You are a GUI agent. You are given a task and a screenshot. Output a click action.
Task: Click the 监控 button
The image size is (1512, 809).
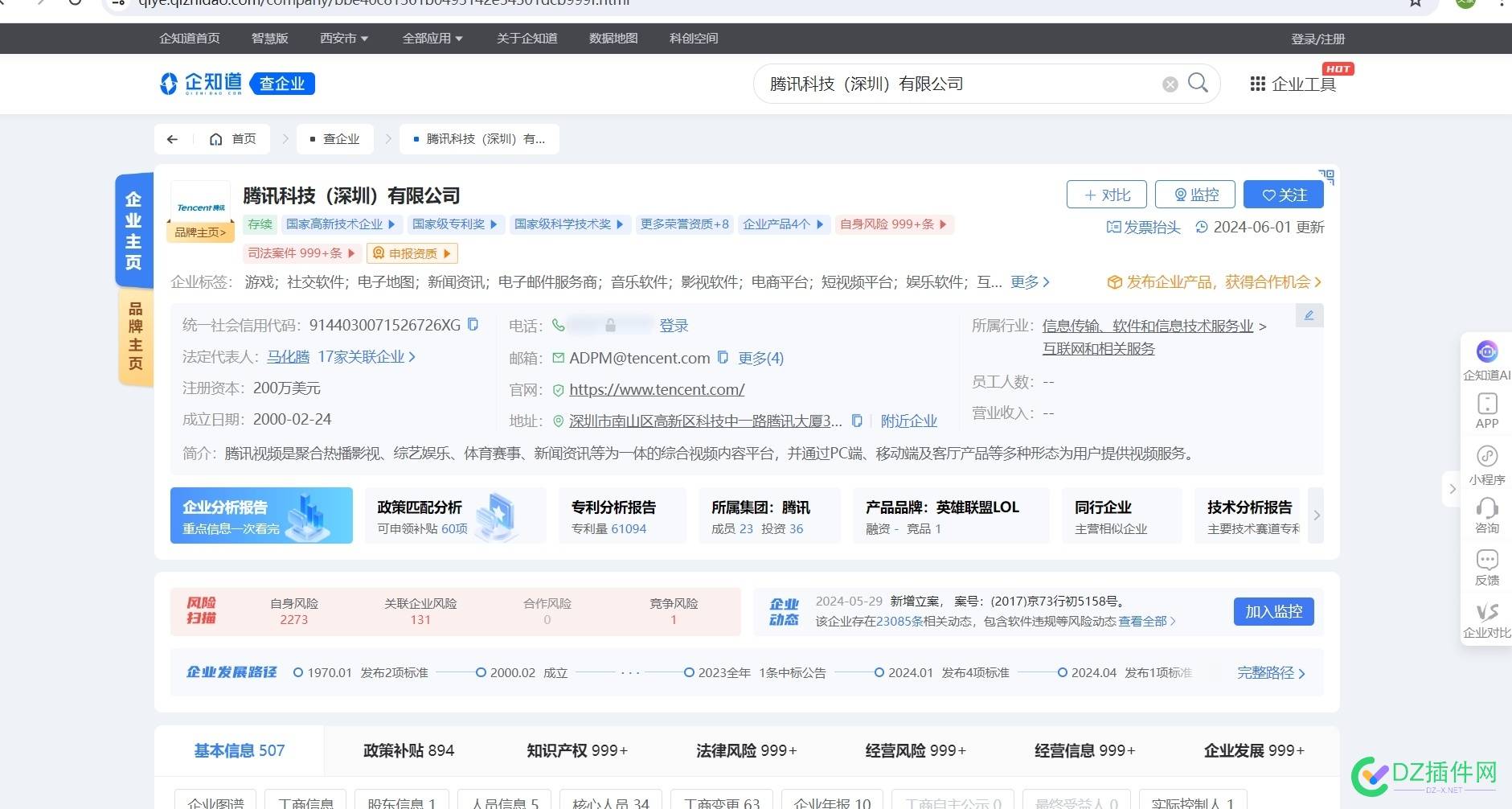point(1195,195)
